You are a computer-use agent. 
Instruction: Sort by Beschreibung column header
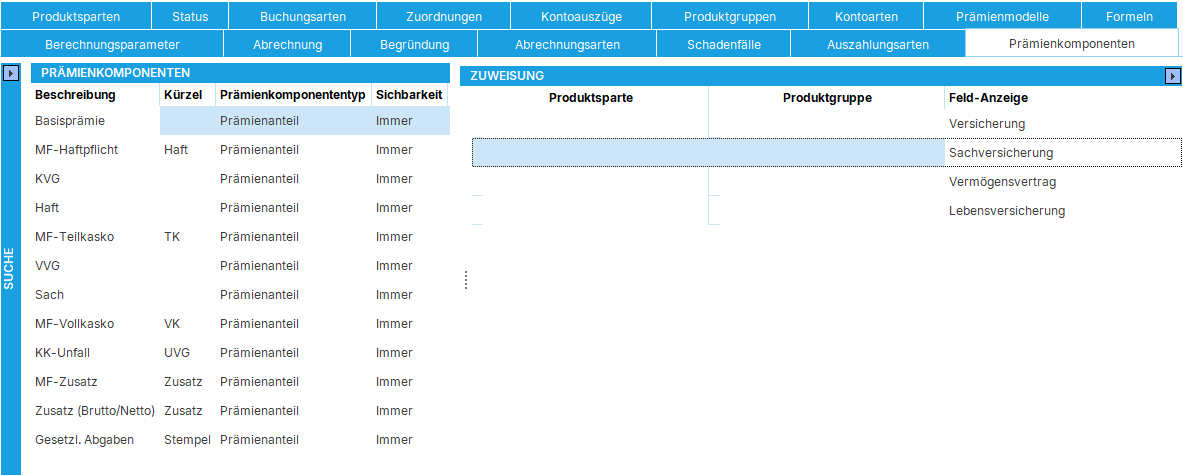[x=76, y=95]
